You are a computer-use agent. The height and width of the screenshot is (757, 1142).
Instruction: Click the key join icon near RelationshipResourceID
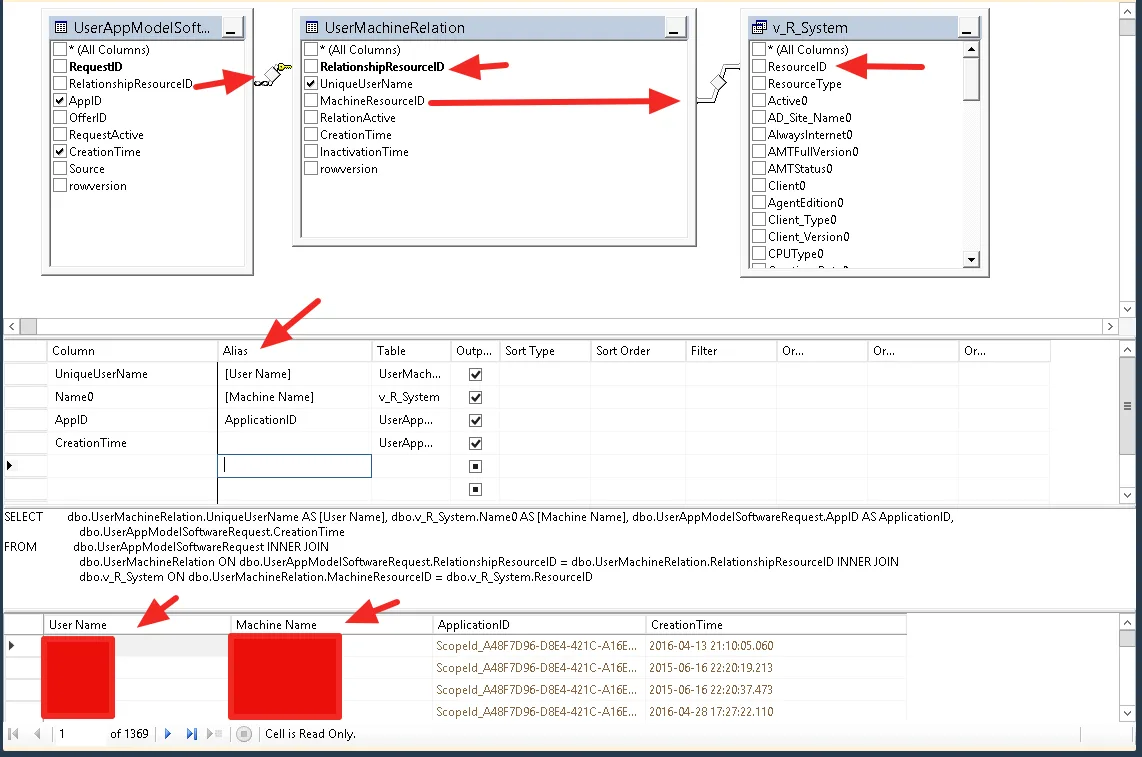click(x=273, y=74)
